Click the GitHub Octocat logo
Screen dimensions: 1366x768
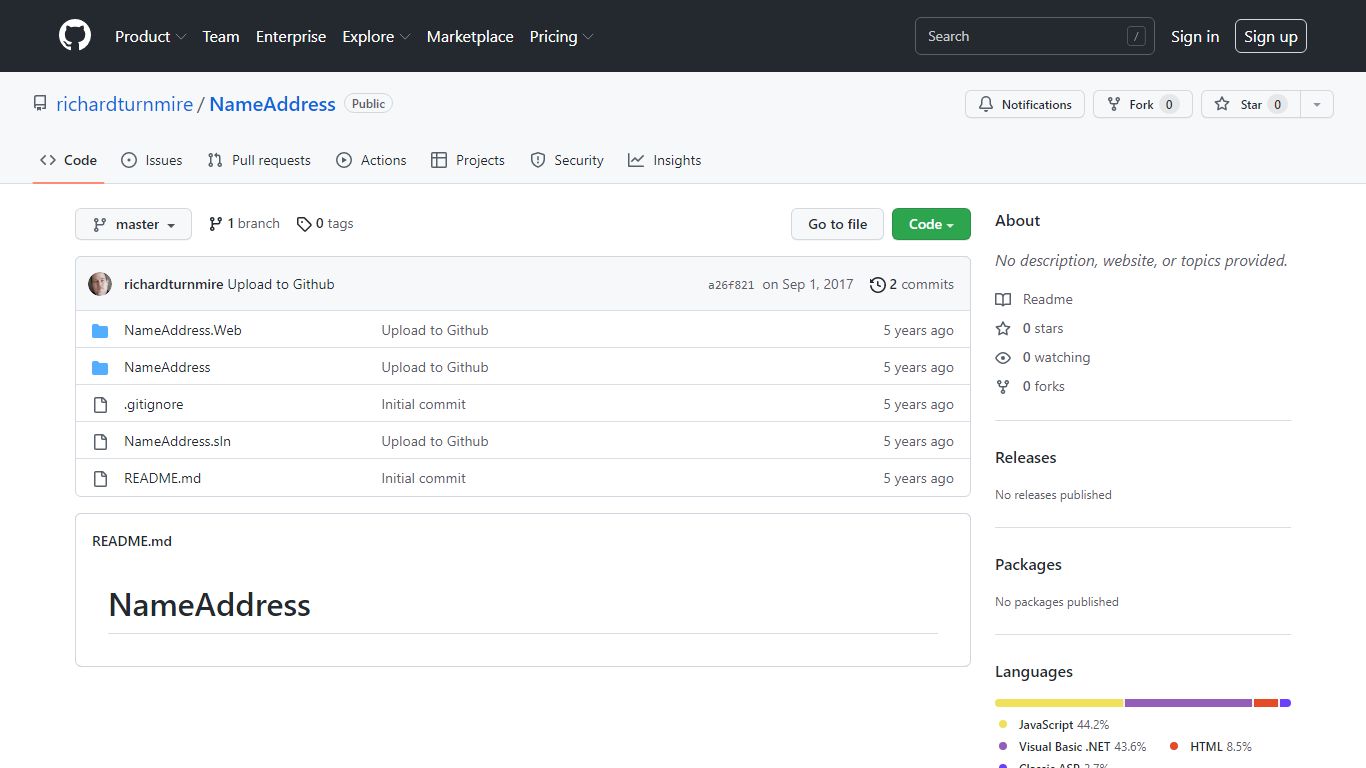click(75, 36)
